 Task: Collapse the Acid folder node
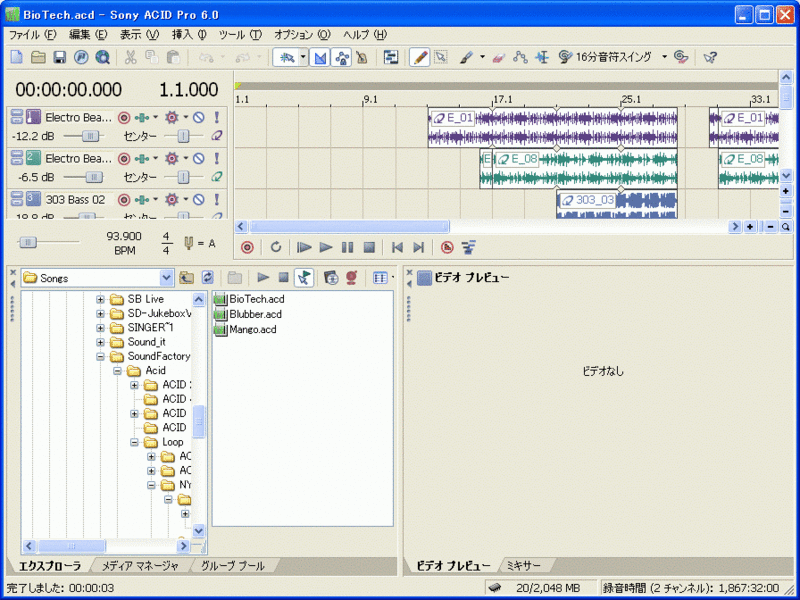(x=117, y=371)
